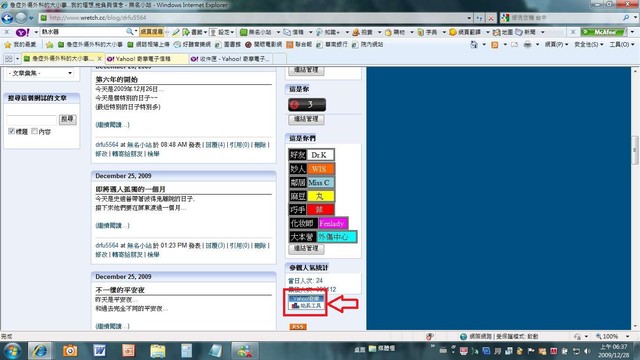Image resolution: width=640 pixels, height=360 pixels.
Task: Click the blog search text input field
Action: pos(31,120)
